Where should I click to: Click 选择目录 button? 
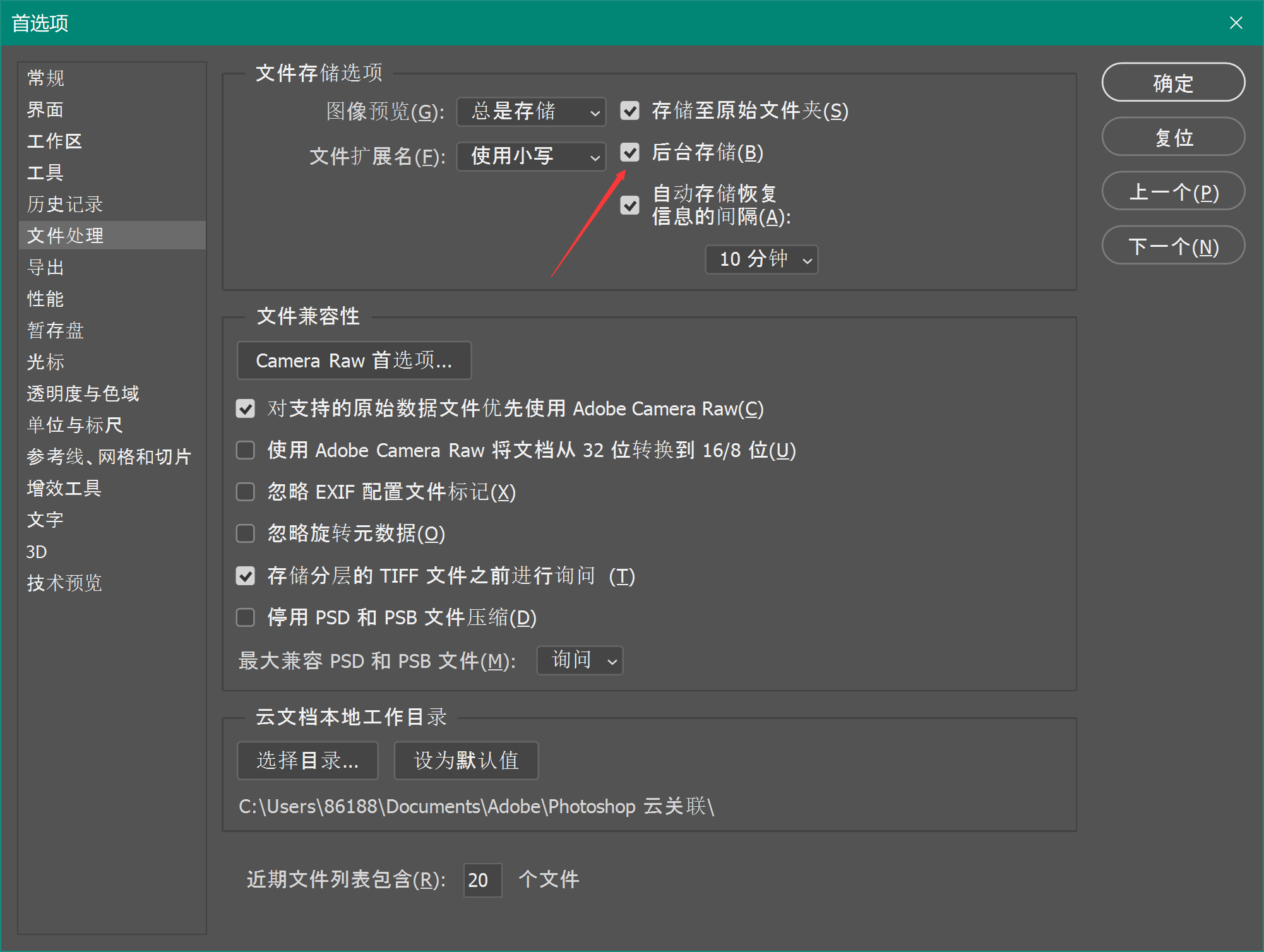307,760
